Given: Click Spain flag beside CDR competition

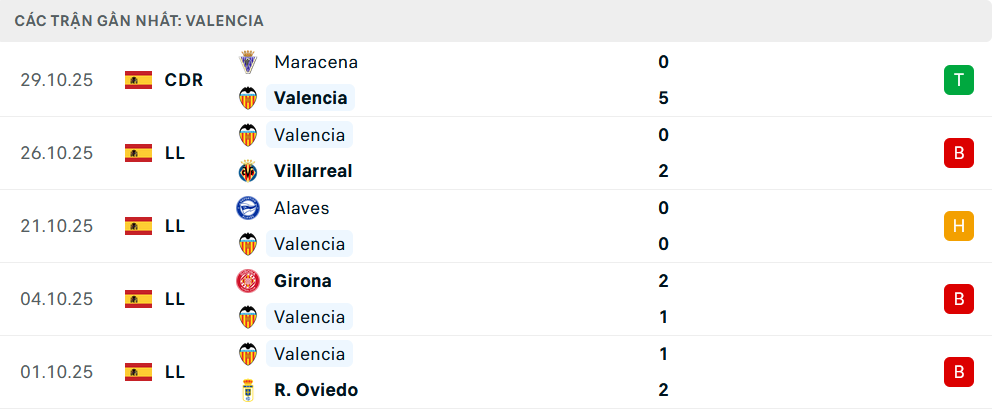Looking at the screenshot, I should click(x=138, y=80).
